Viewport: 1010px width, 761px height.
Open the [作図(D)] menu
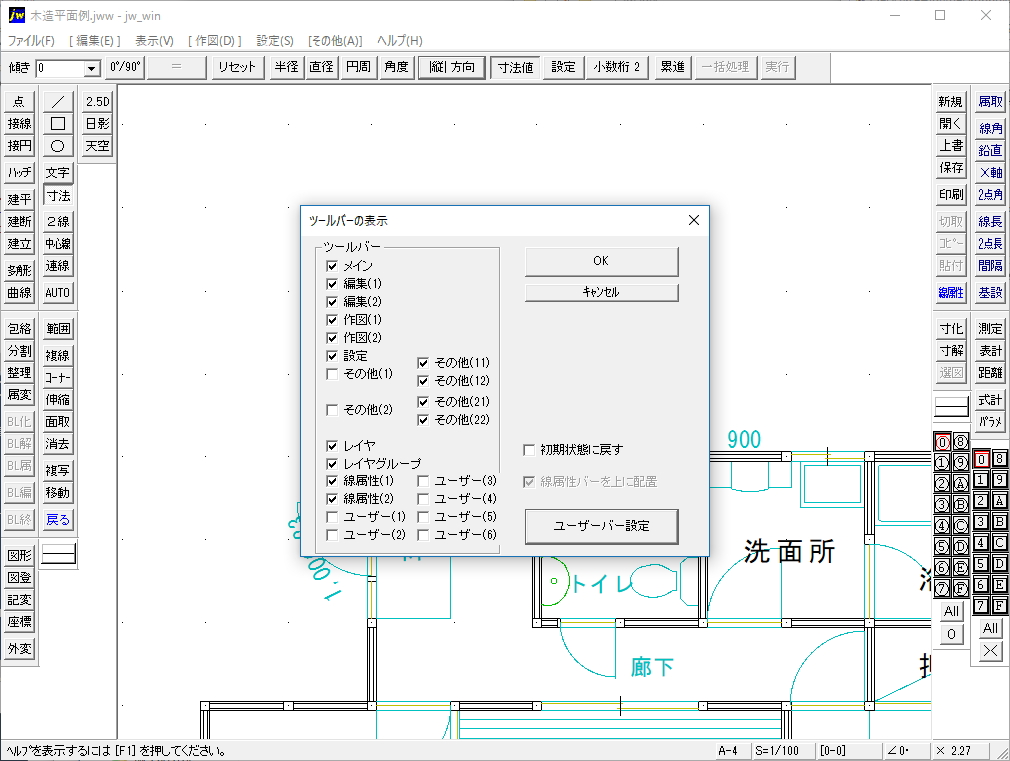[214, 41]
